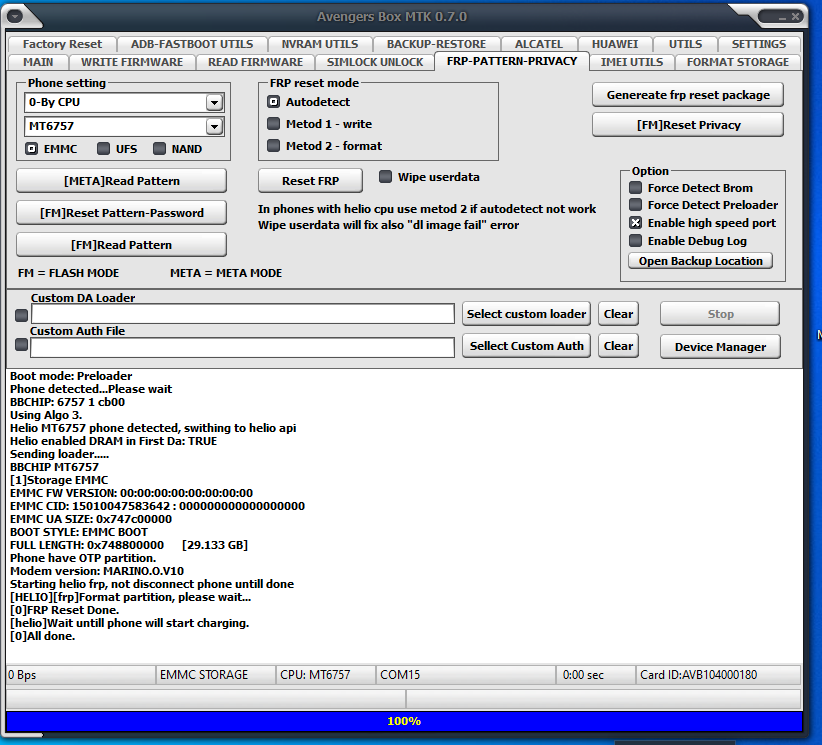The image size is (822, 745).
Task: Switch to ADB-FASTBOOT UTILS tab
Action: coord(192,44)
